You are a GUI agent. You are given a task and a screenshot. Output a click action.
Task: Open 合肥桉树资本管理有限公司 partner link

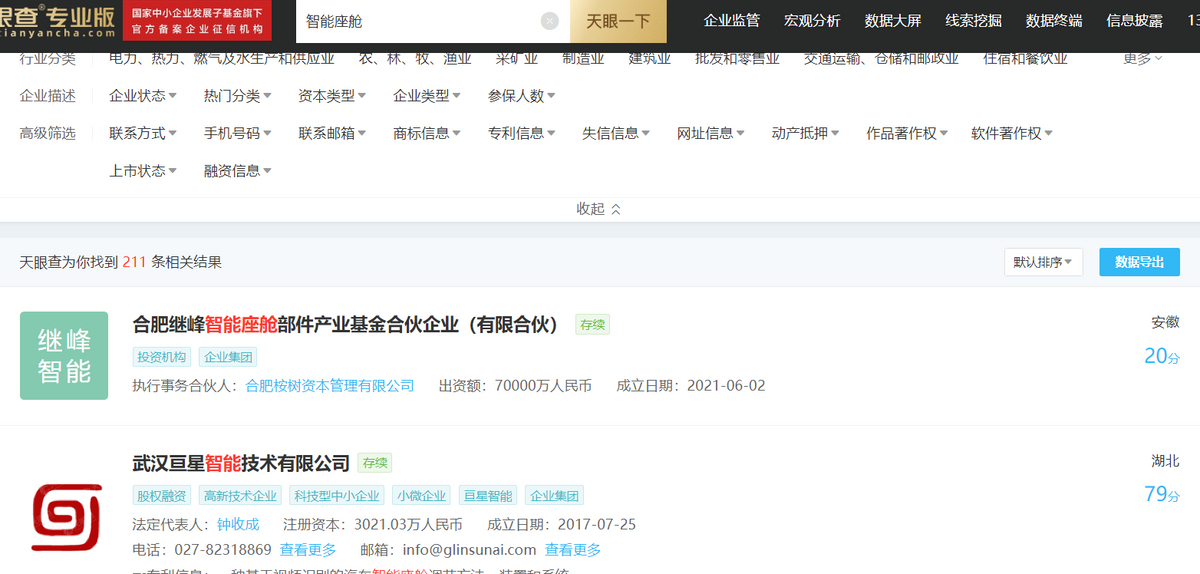[330, 385]
